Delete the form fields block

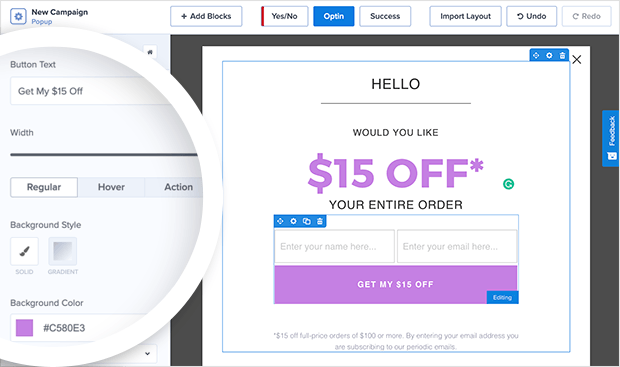[x=319, y=221]
